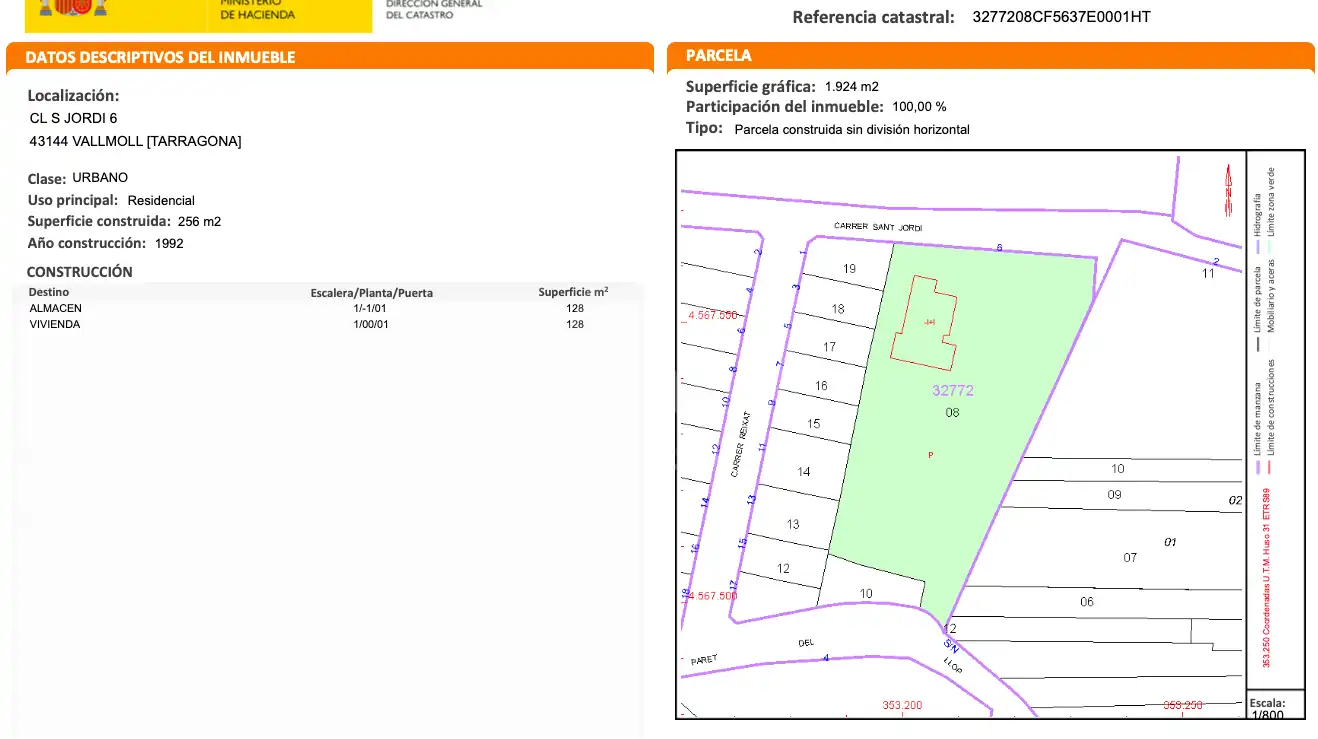Click the 'VIVIENDA' table row
The image size is (1318, 739).
pos(326,324)
